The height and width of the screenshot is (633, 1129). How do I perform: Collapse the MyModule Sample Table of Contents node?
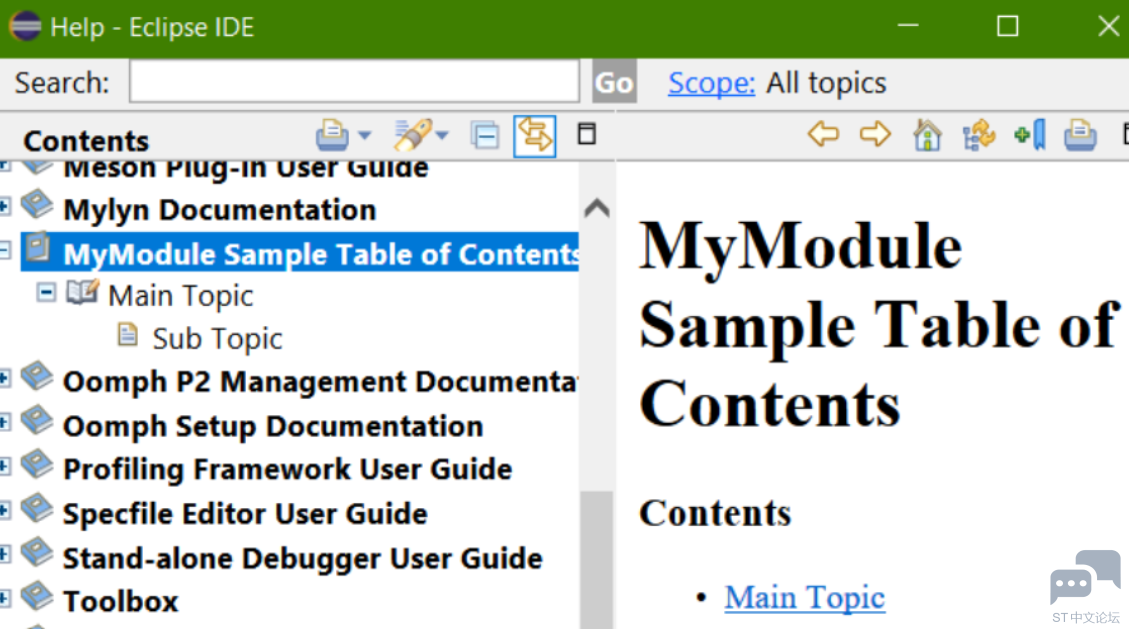[4, 250]
